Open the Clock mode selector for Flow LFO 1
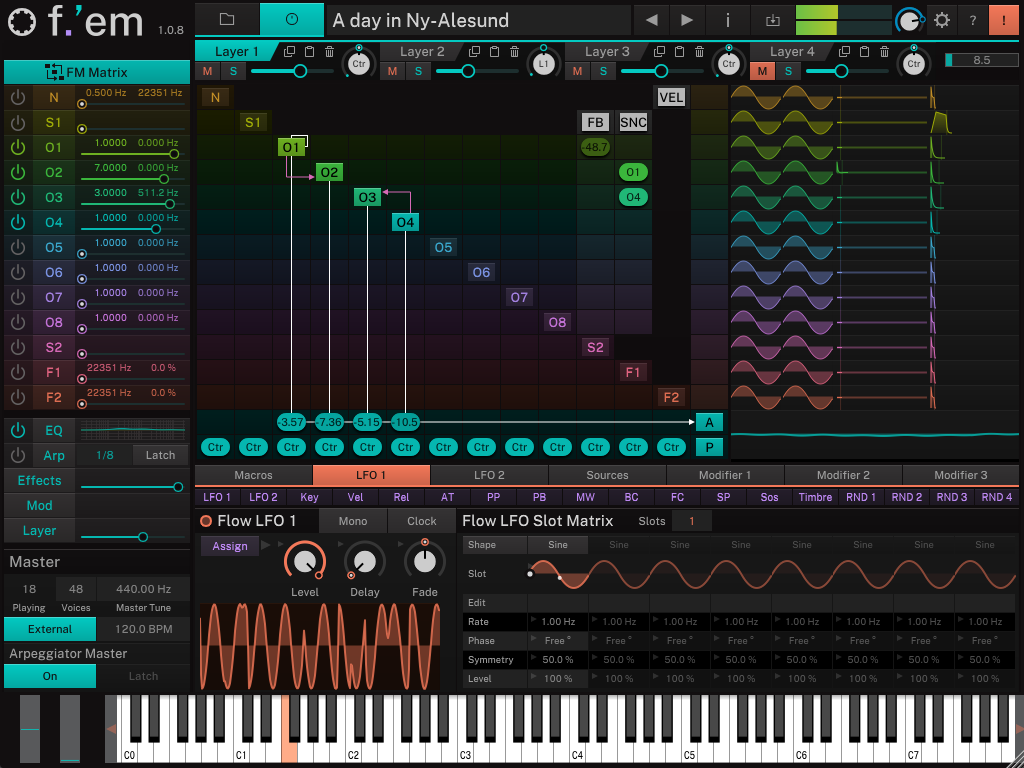 421,520
